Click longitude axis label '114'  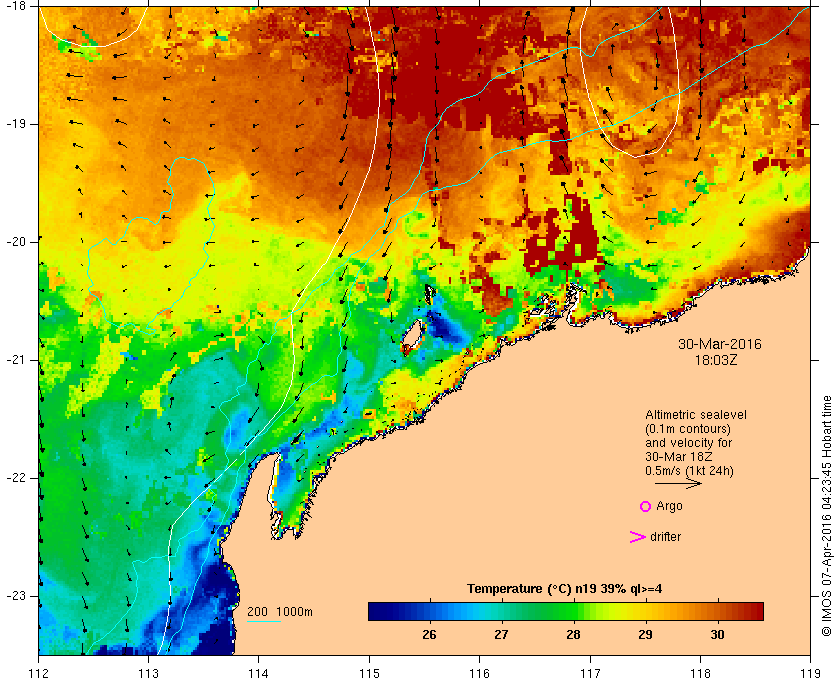(259, 673)
